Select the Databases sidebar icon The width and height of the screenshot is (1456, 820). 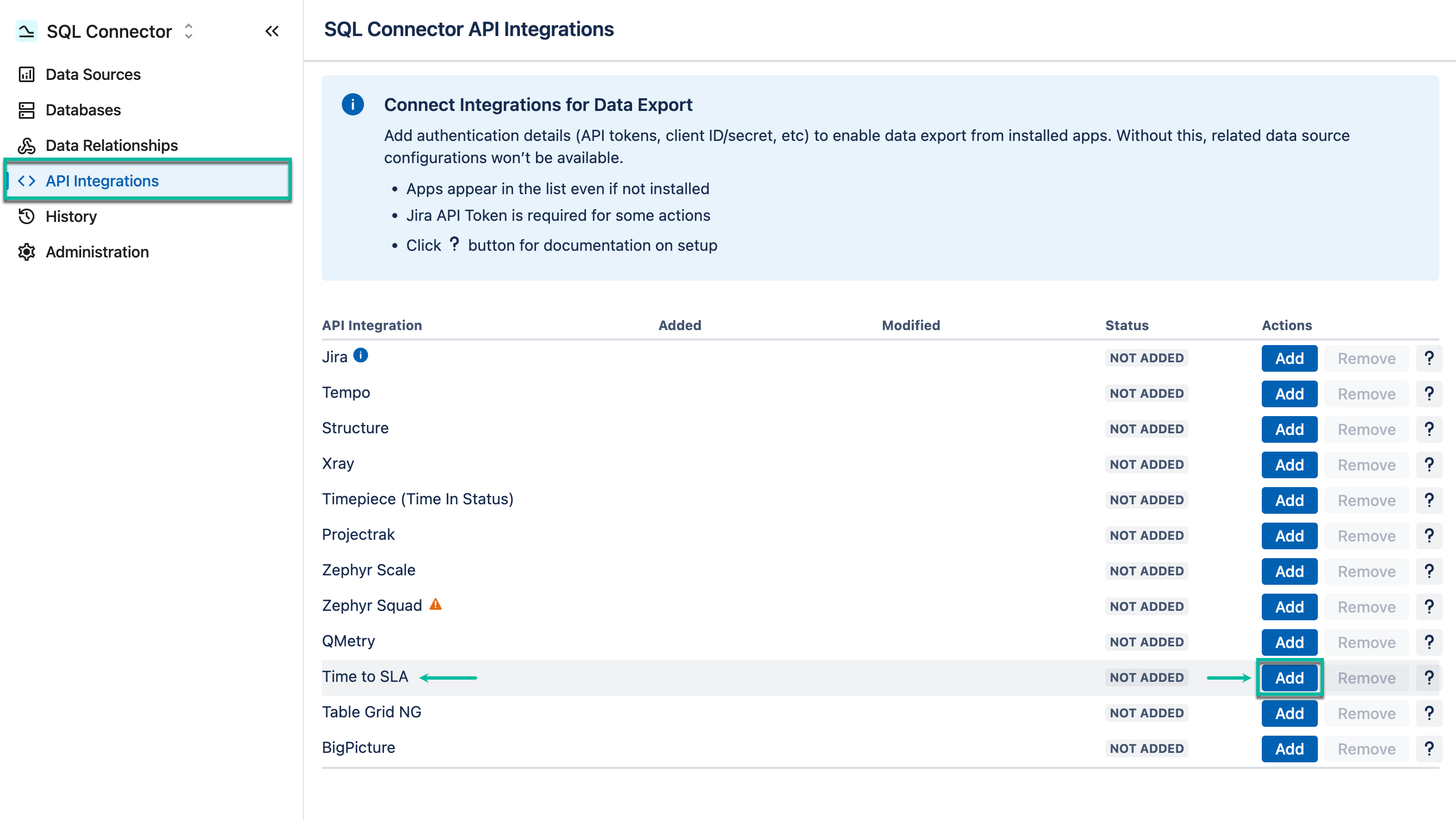(x=27, y=110)
